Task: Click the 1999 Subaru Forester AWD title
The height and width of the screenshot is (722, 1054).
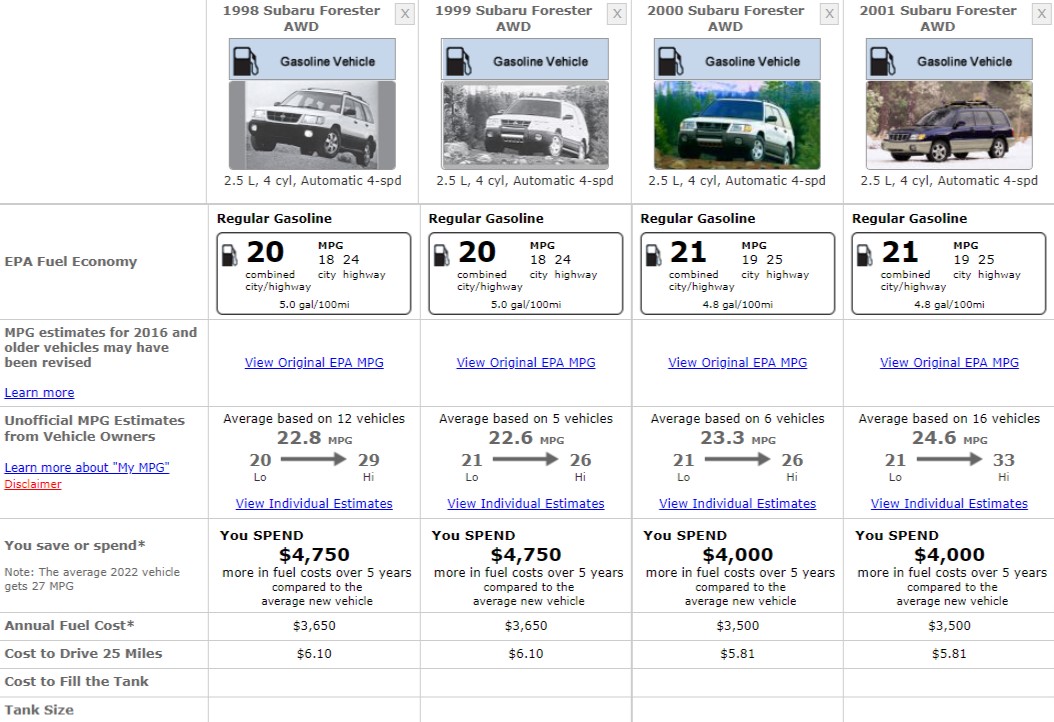Action: 514,18
